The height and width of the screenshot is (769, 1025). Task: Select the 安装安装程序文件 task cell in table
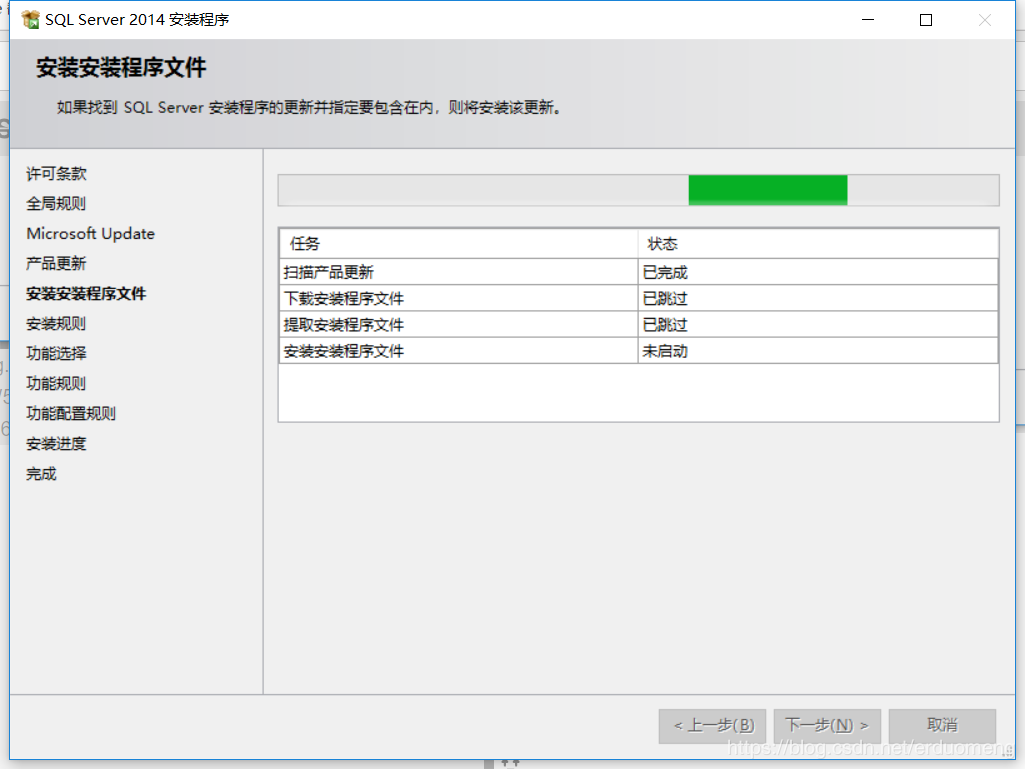point(458,351)
